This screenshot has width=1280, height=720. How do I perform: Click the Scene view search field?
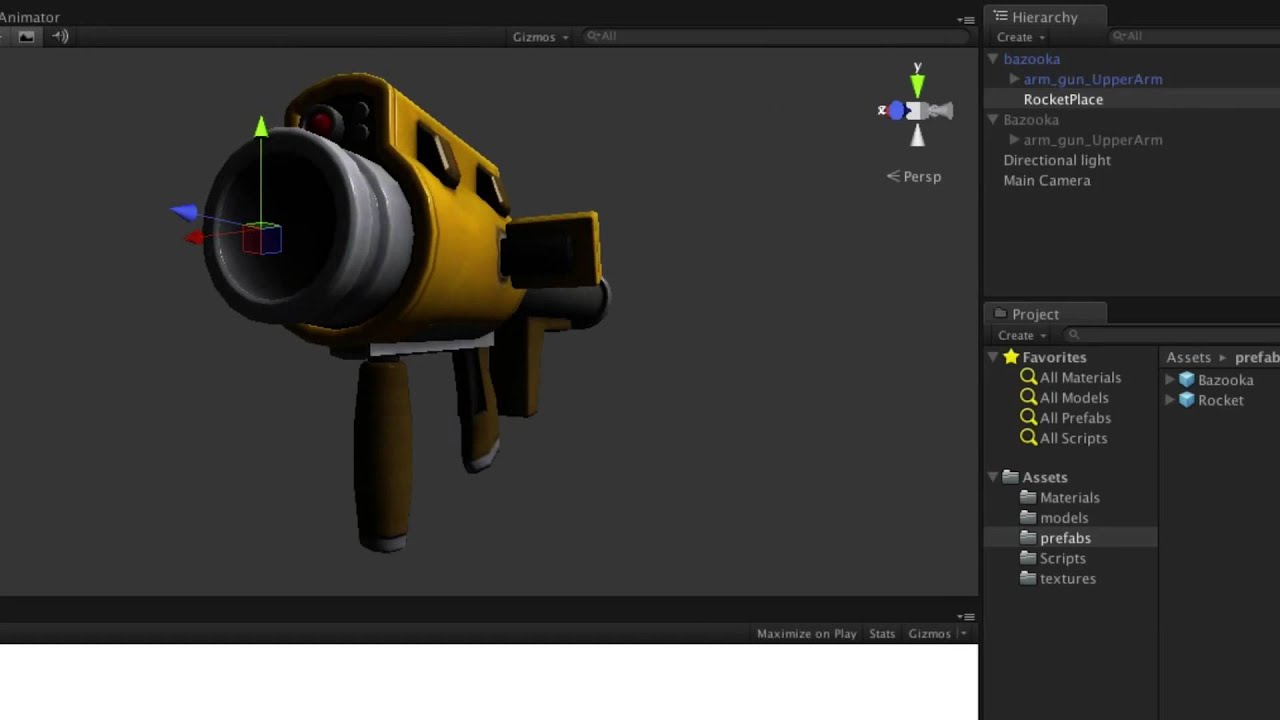(x=775, y=36)
